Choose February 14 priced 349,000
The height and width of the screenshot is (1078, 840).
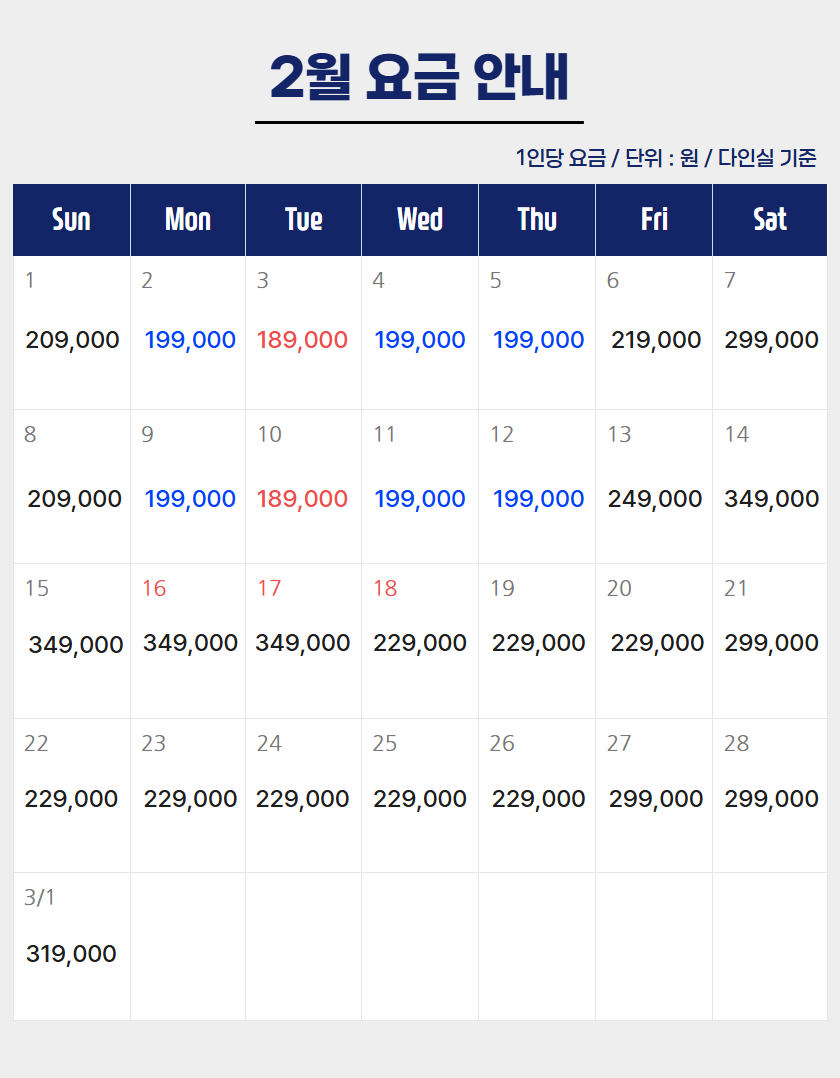point(771,499)
